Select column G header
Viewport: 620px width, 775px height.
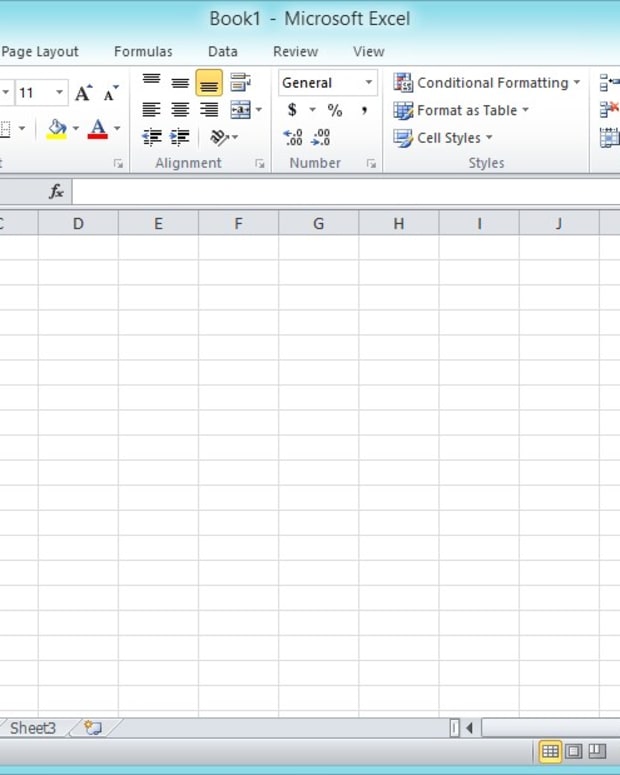[x=318, y=224]
